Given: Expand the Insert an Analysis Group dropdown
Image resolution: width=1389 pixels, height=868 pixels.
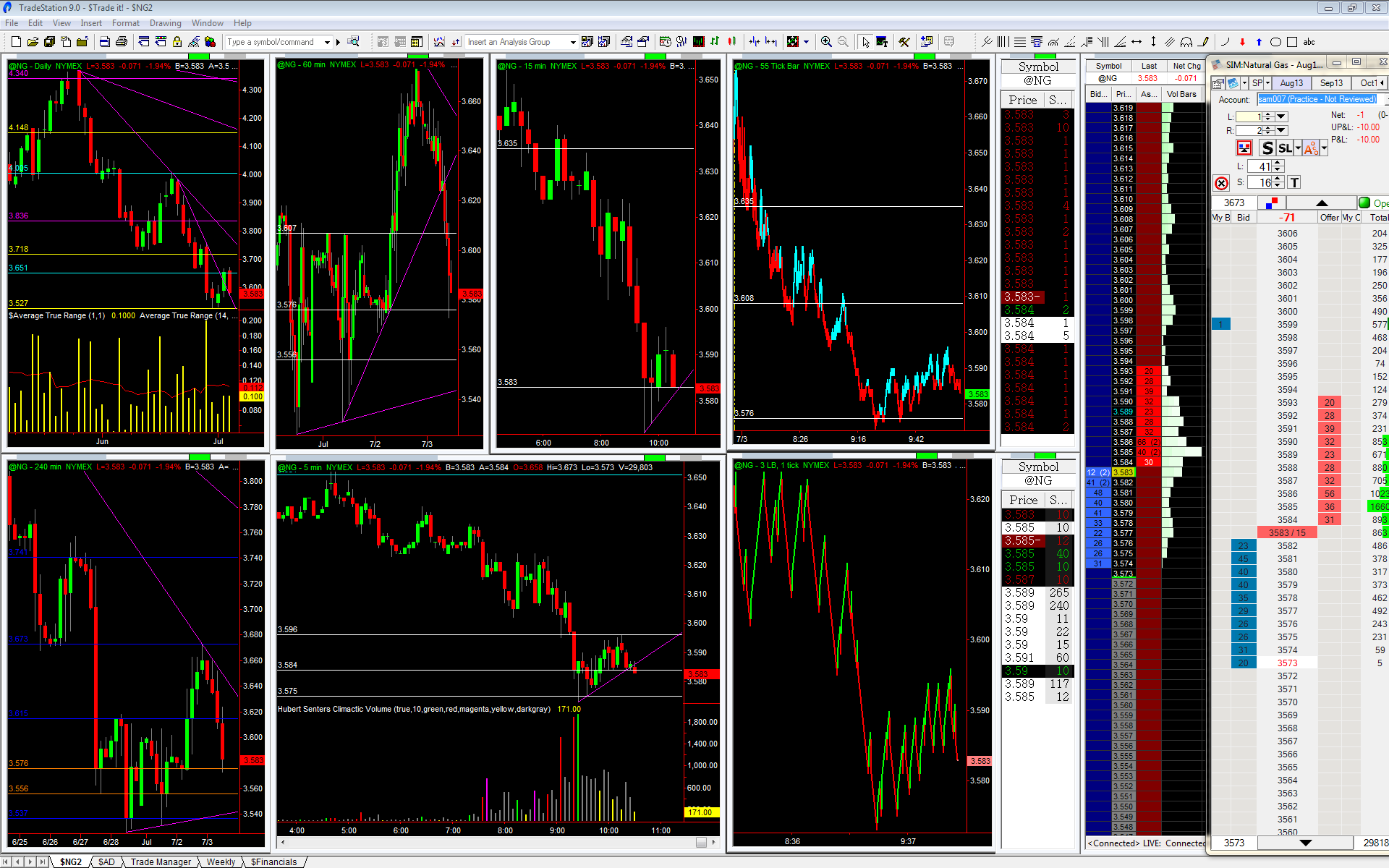Looking at the screenshot, I should click(573, 42).
